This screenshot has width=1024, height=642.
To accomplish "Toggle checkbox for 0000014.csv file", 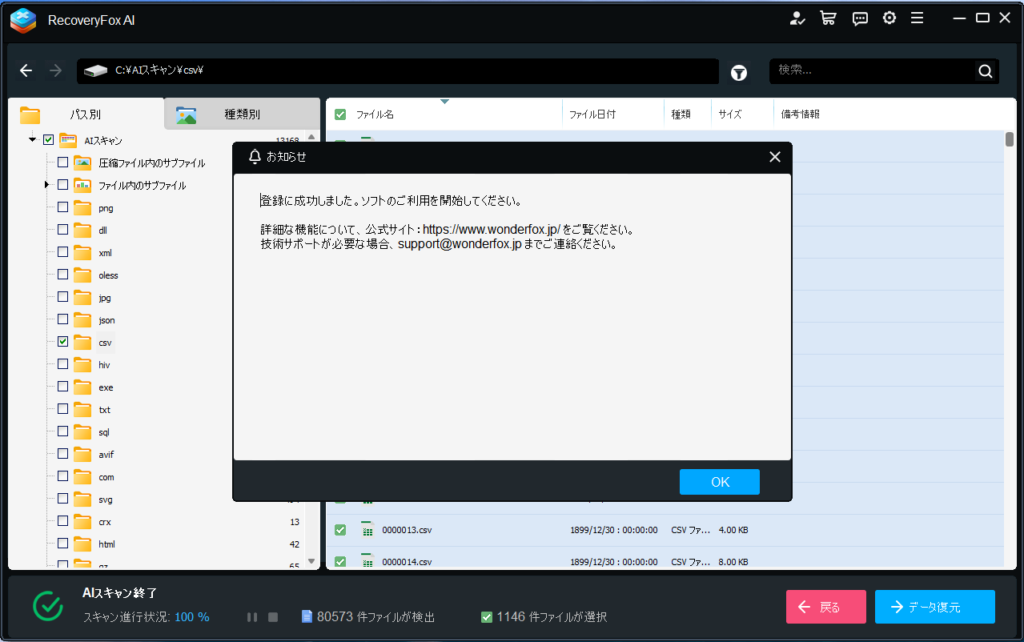I will coord(340,562).
